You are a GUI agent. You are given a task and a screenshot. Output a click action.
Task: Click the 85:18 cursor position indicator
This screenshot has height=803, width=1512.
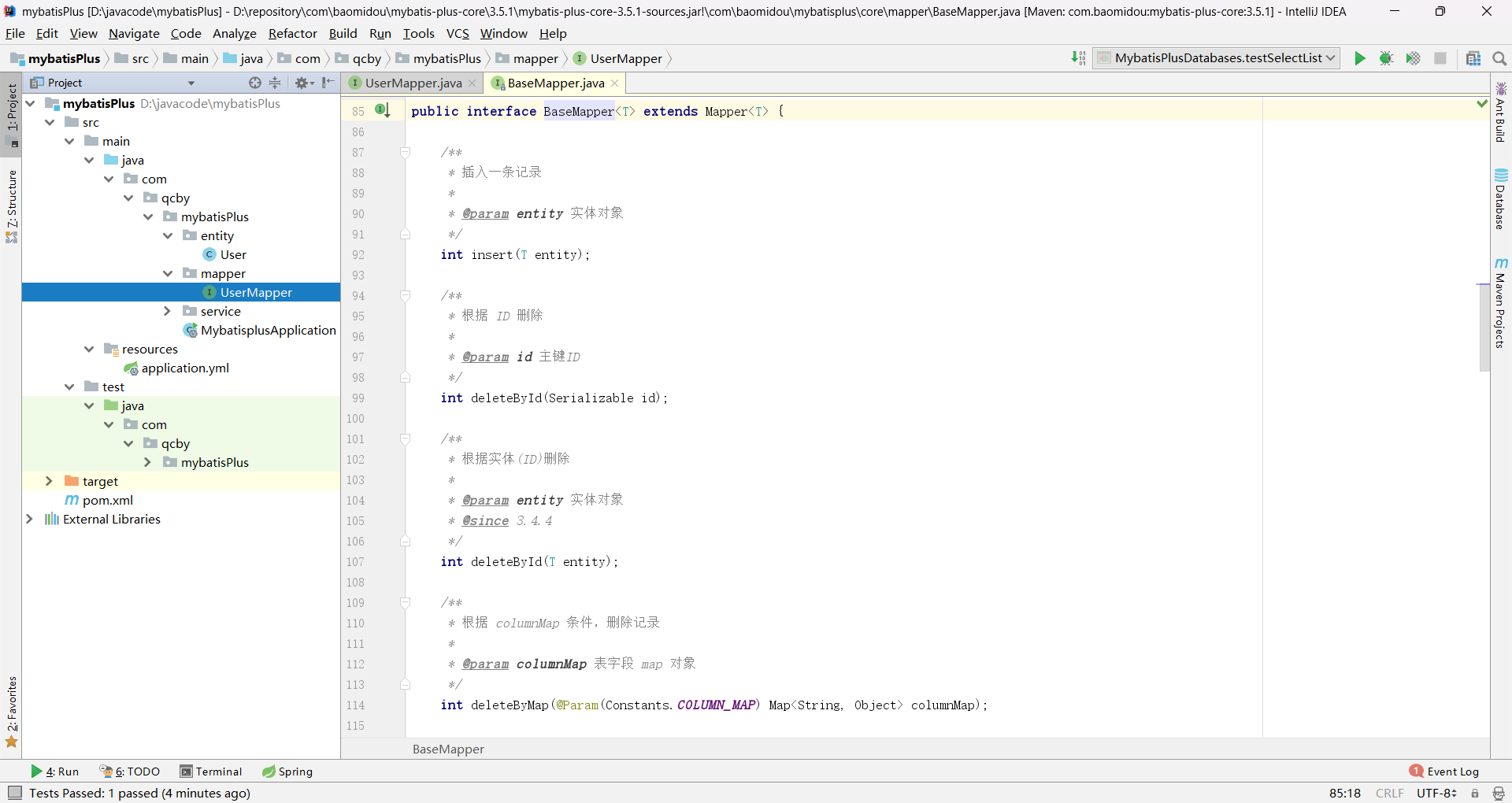(x=1345, y=794)
